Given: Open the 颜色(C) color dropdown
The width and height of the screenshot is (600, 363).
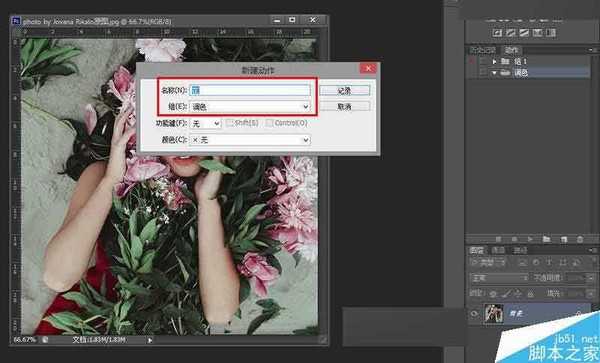Looking at the screenshot, I should tap(250, 140).
